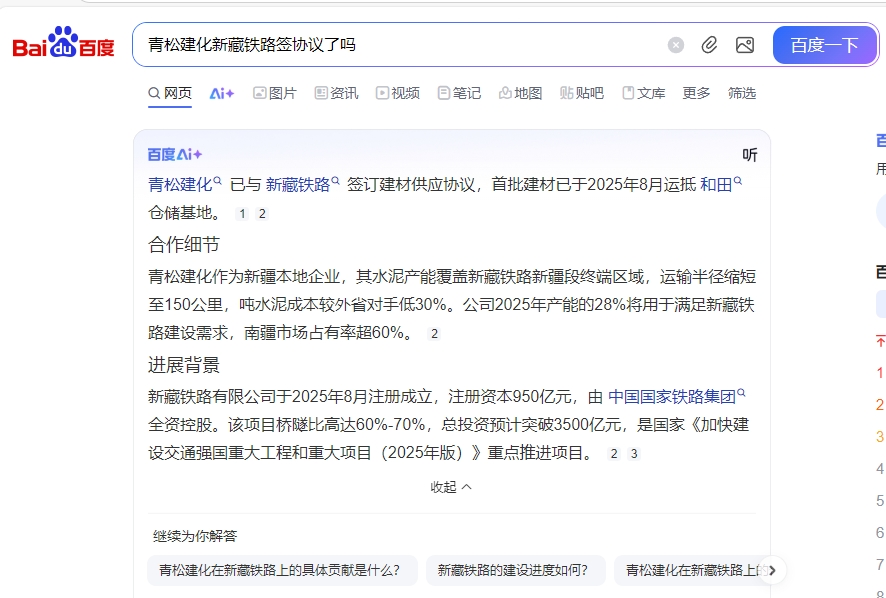Click the document icon in 文库 tab
The image size is (886, 598).
pos(628,93)
